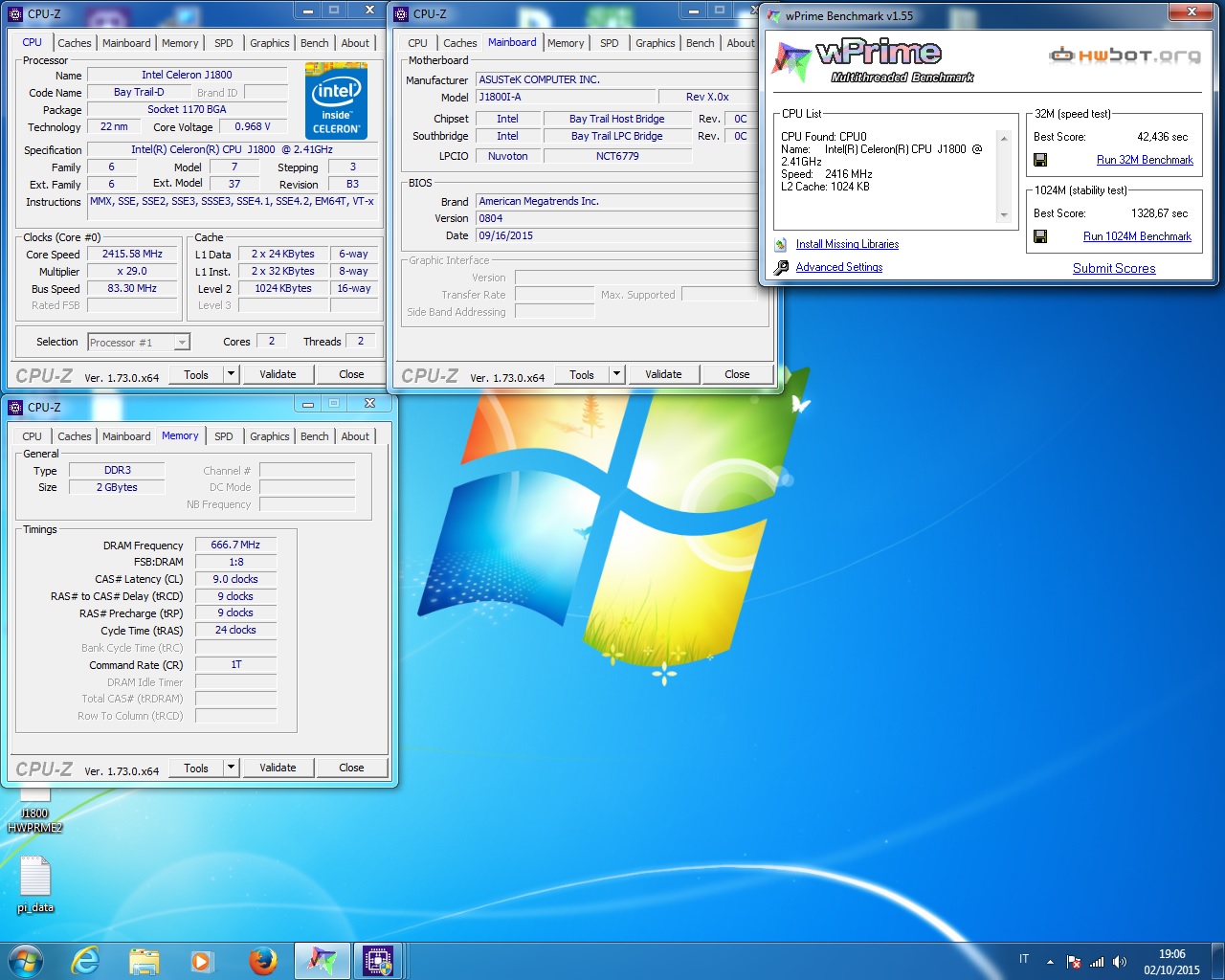Click the Run 1024M Benchmark link
The height and width of the screenshot is (980, 1225).
point(1137,236)
